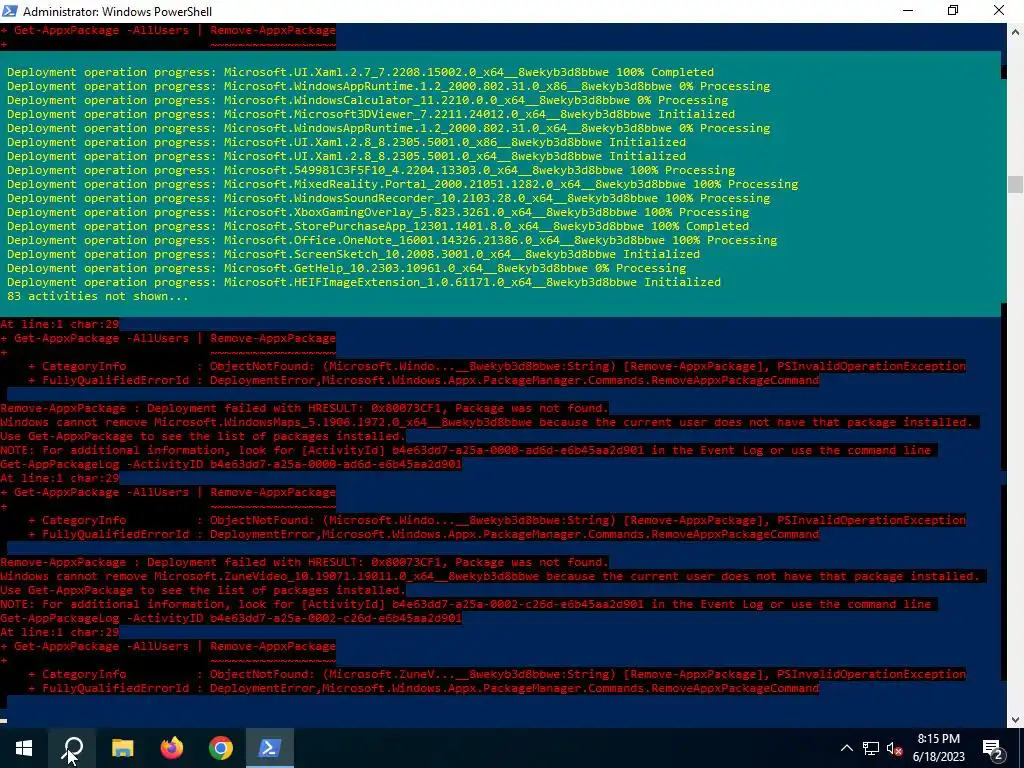Screen dimensions: 1024x768
Task: Click the Get-AppPackageLog ActivityID ending 0000-ad6d line
Action: click(231, 464)
